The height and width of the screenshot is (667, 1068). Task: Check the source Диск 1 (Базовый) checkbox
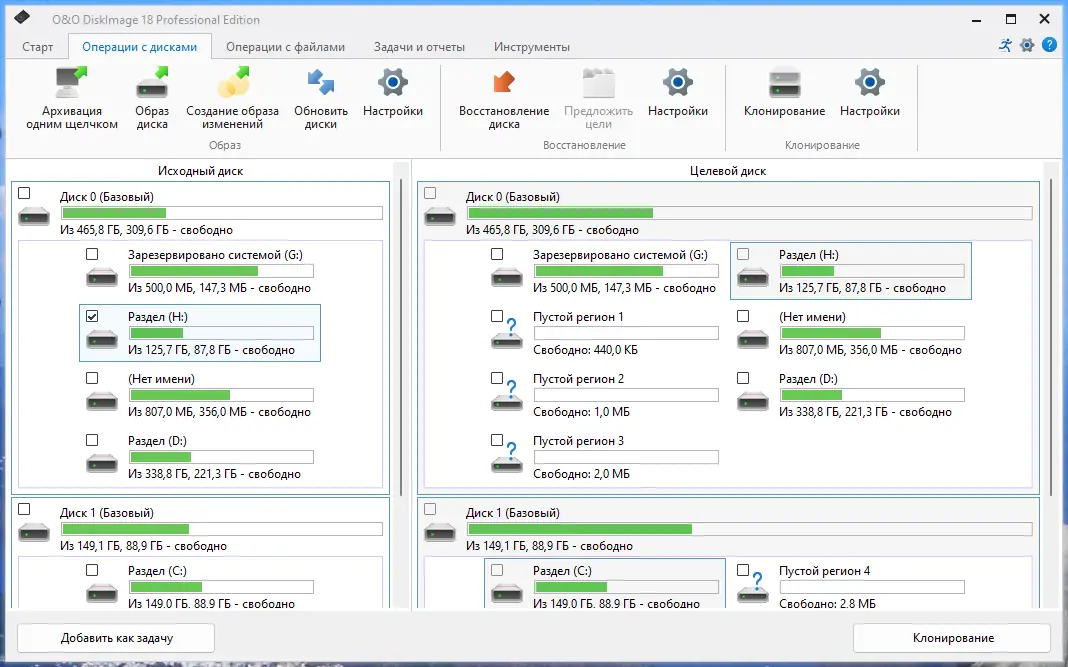pyautogui.click(x=25, y=509)
